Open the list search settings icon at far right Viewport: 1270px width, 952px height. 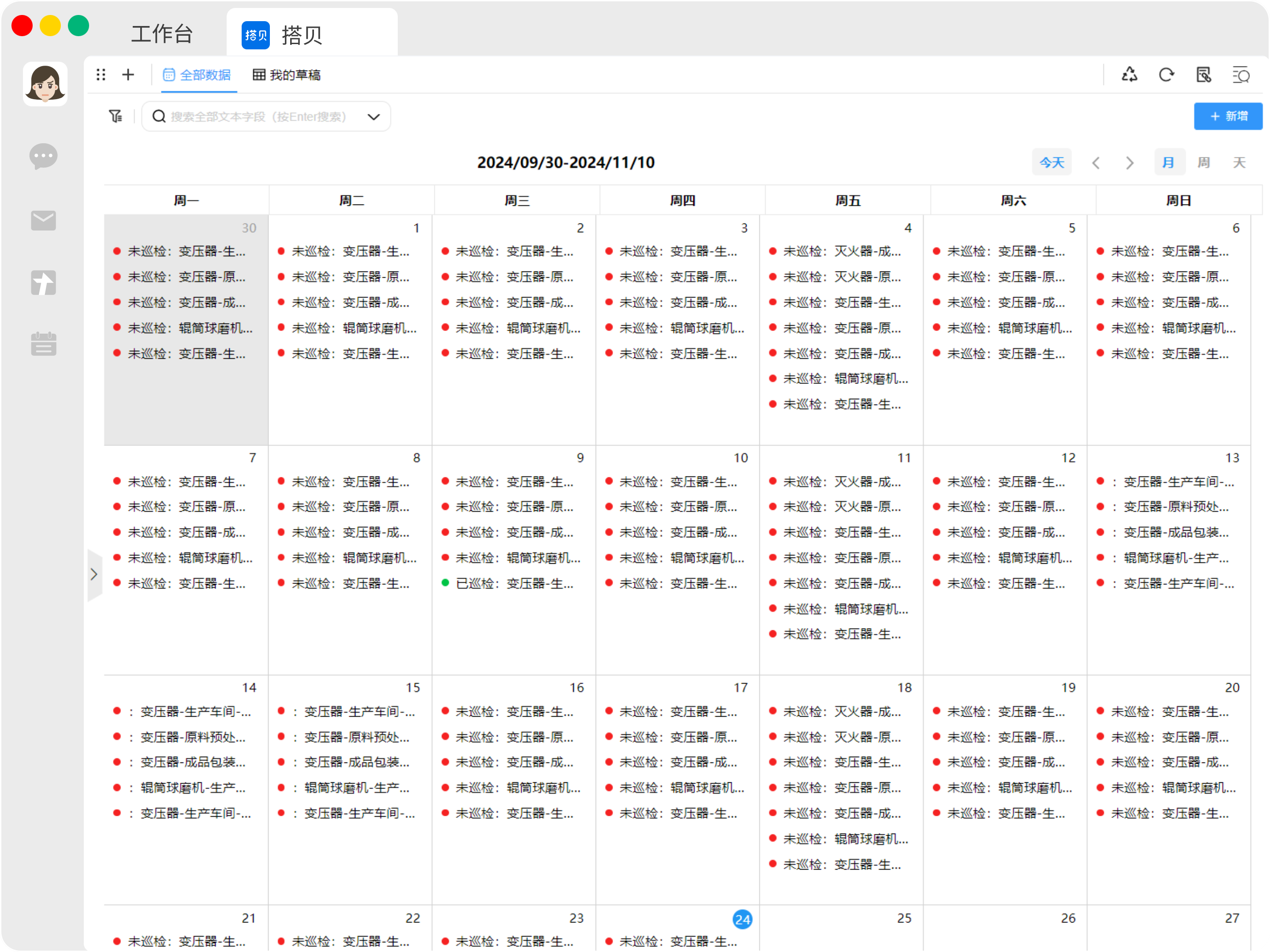pyautogui.click(x=1241, y=75)
